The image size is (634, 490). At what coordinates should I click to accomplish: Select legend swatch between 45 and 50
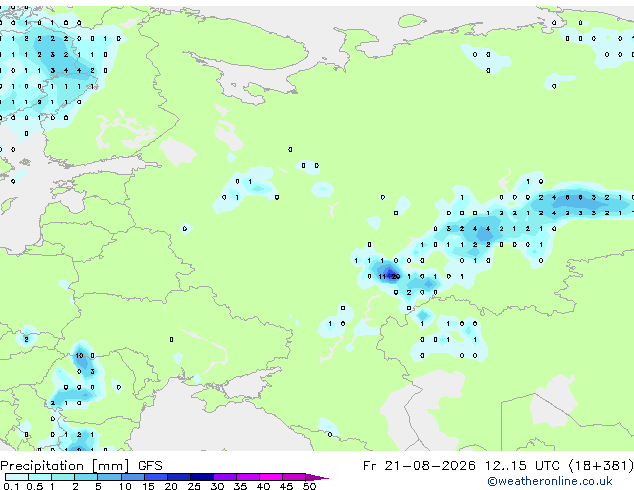pos(294,477)
